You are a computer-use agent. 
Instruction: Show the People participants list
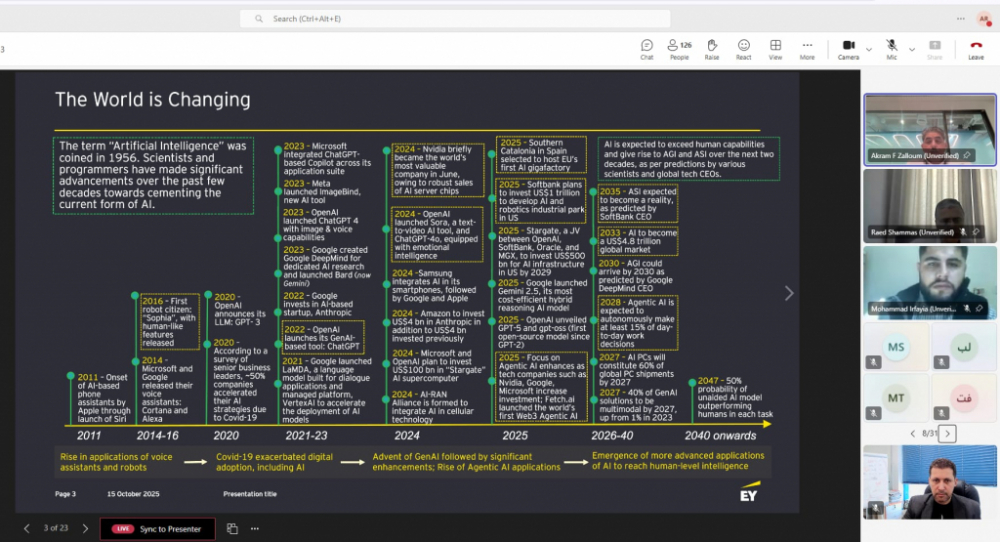679,48
